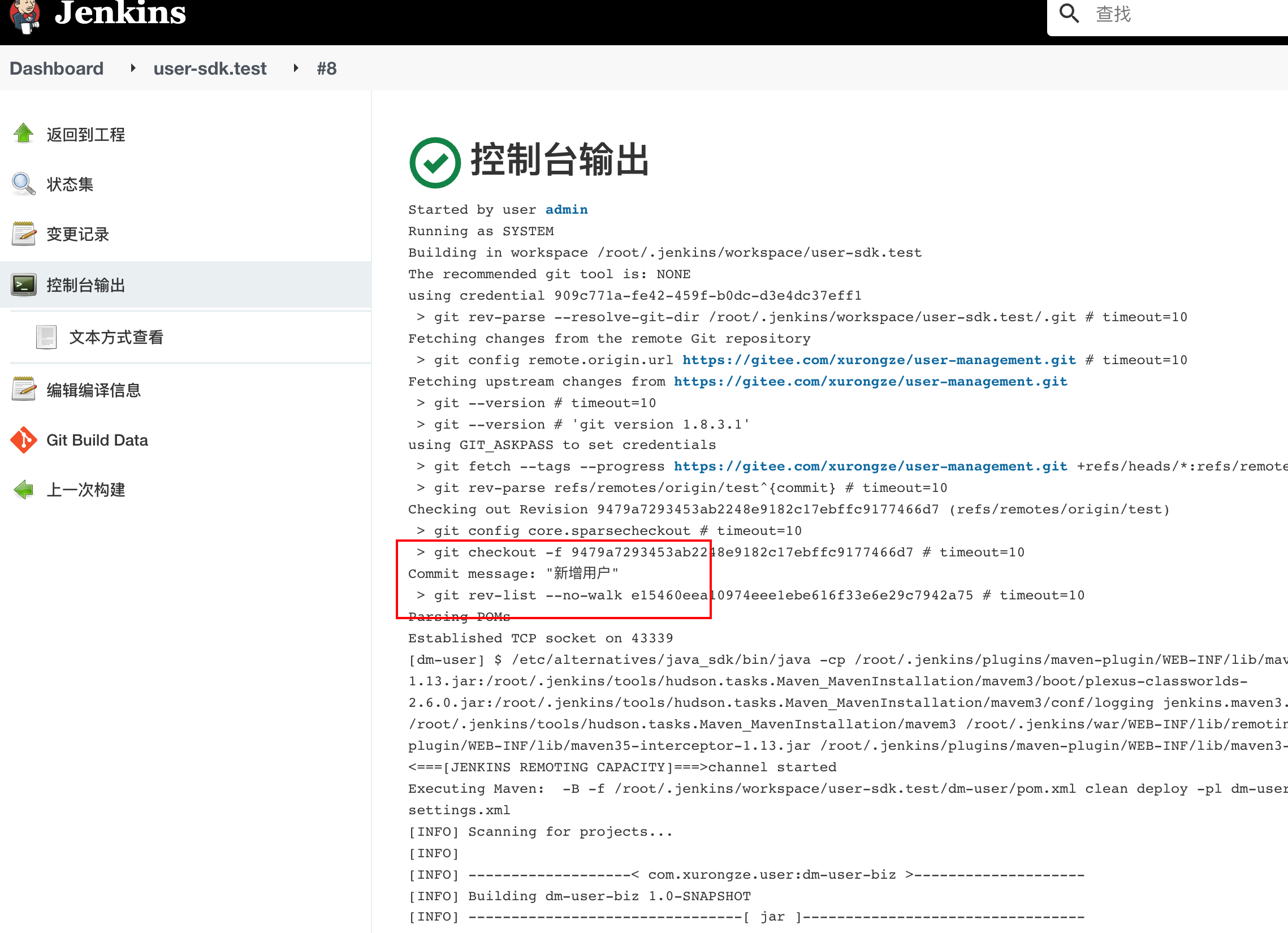The image size is (1288, 933).
Task: Click the terminal 控制台输出 sidebar icon
Action: 24,284
